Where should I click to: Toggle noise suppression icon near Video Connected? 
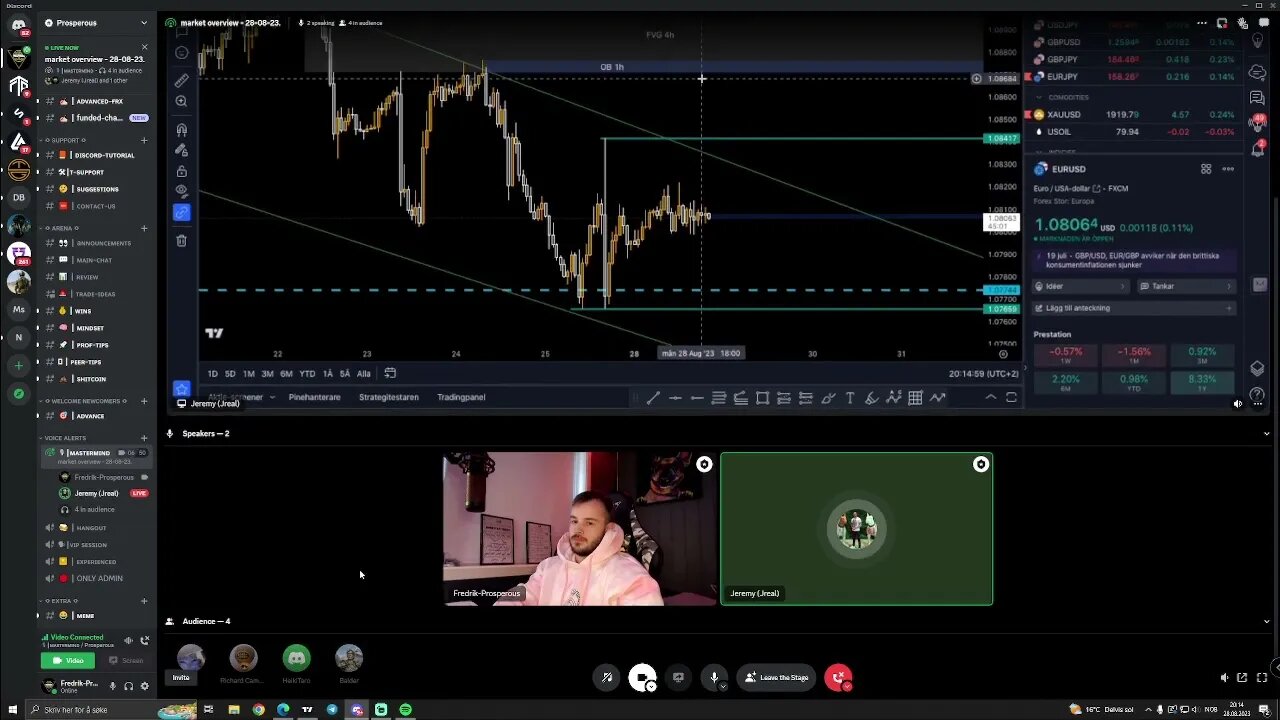[x=128, y=640]
